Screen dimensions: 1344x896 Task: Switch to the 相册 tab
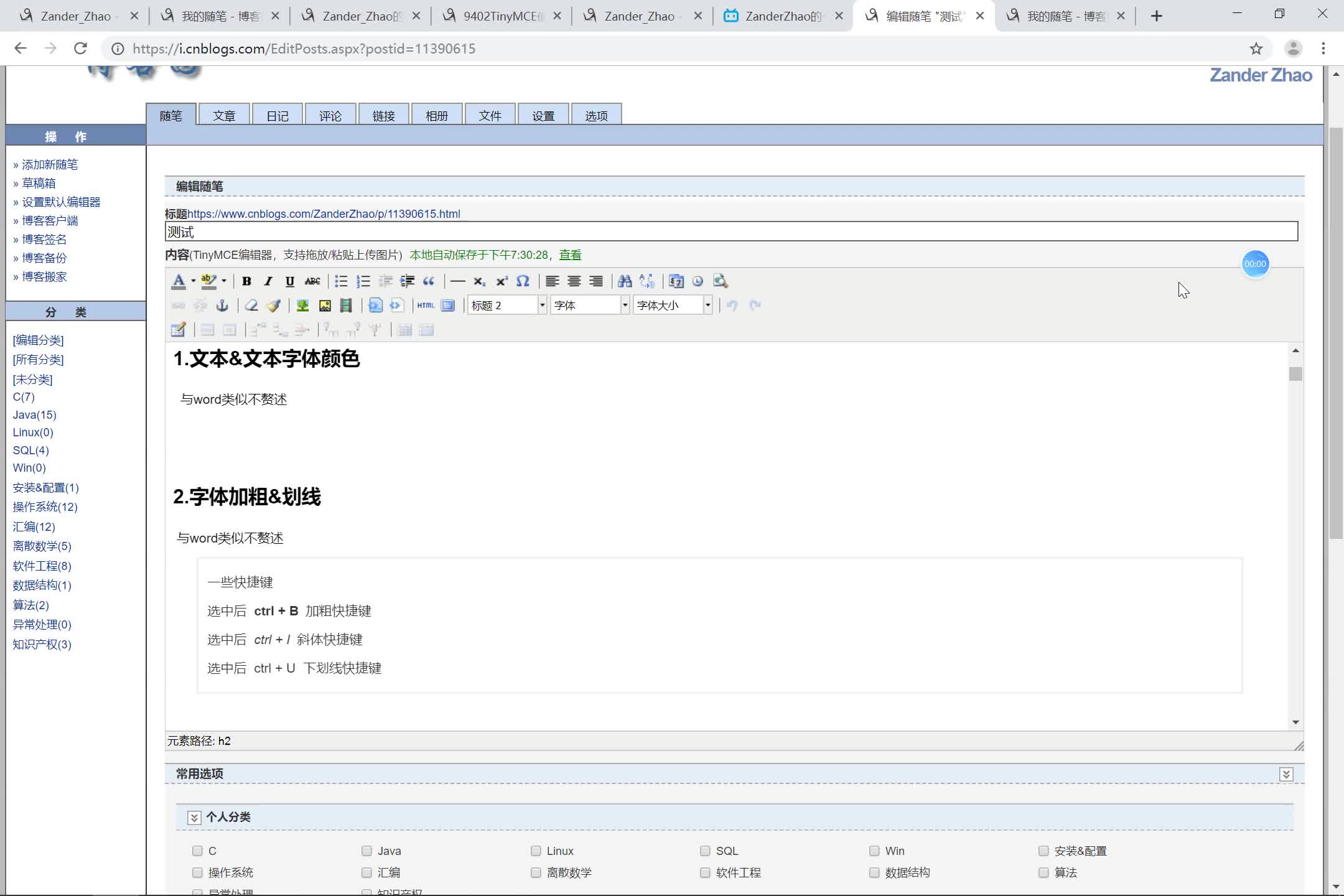[437, 116]
